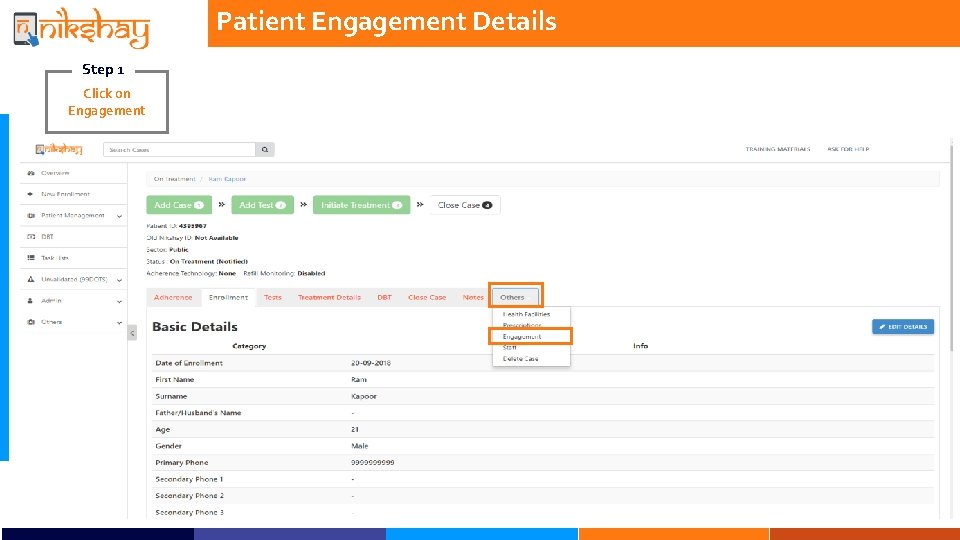Select Staff in the Others menu
Image resolution: width=960 pixels, height=540 pixels.
coord(509,347)
